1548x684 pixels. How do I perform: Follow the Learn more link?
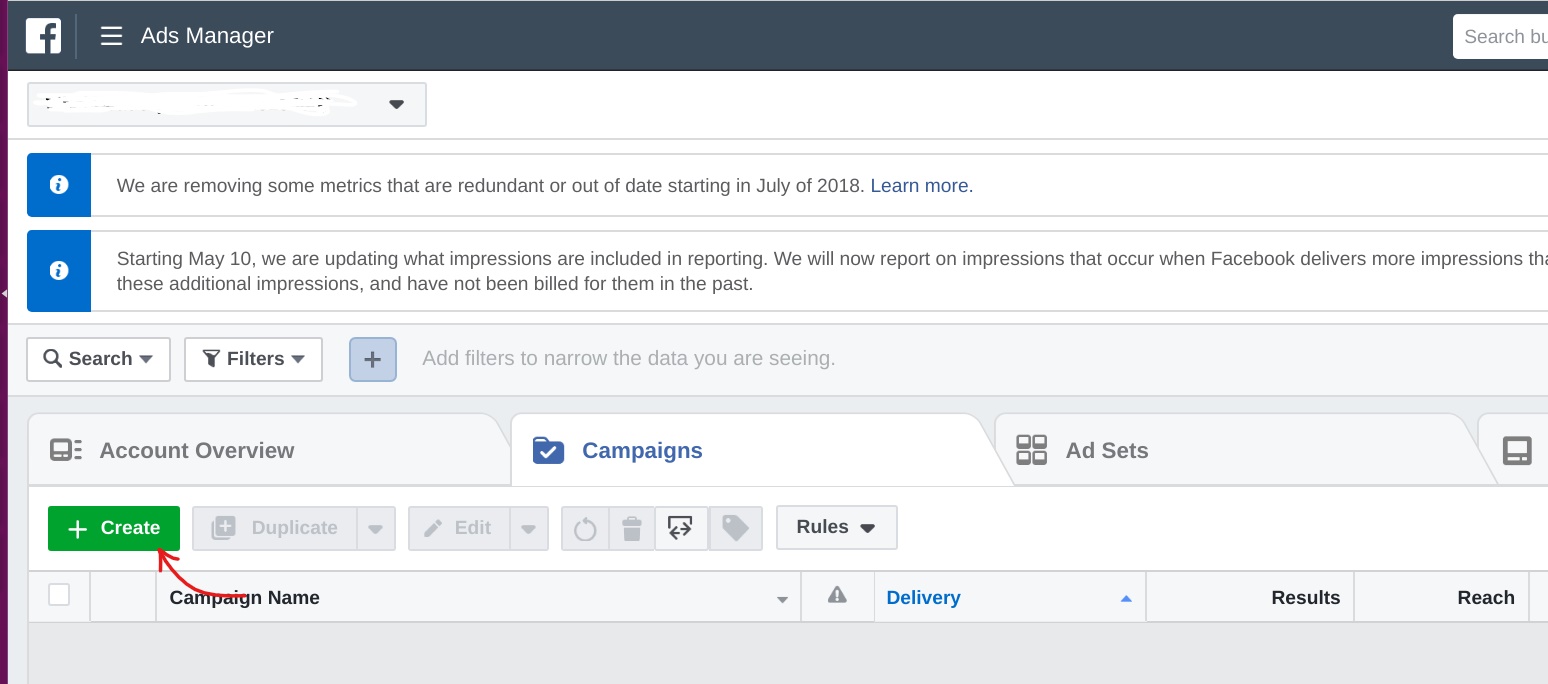coord(919,186)
